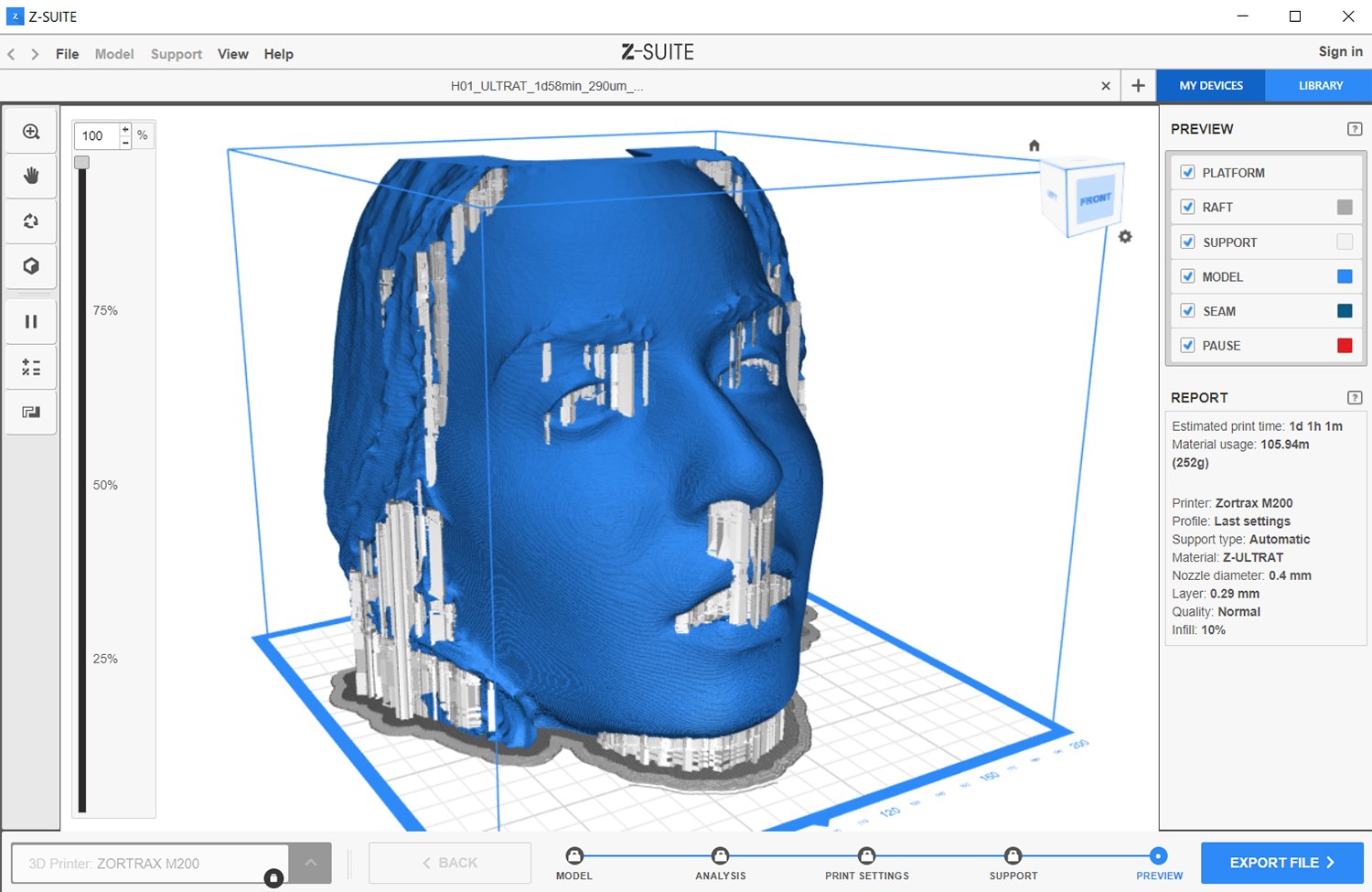Click the 3D Printer ZORTRAX M200 field
Screen dimensions: 1372x892
pos(150,863)
